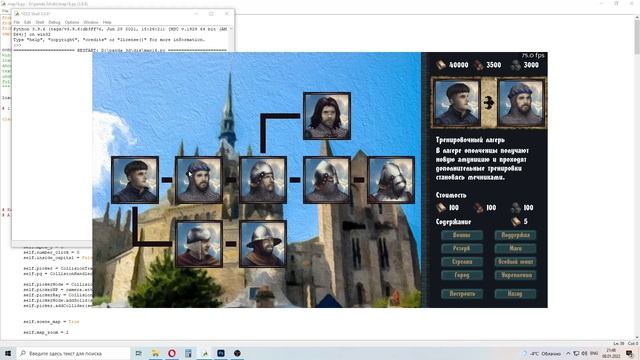
Task: Open the Укрепления category
Action: (x=515, y=275)
